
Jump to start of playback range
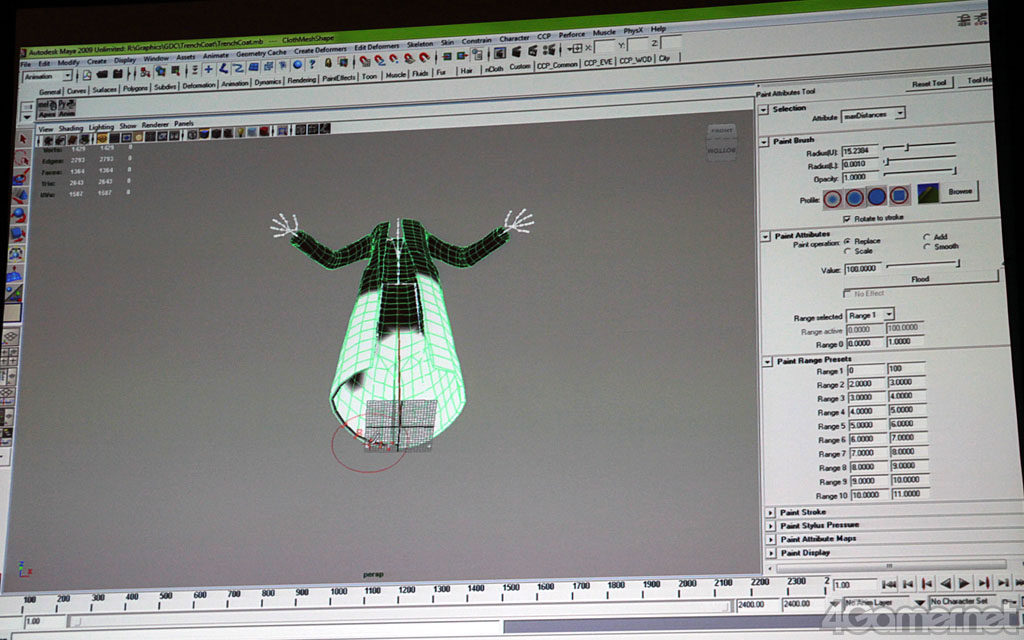[x=888, y=583]
